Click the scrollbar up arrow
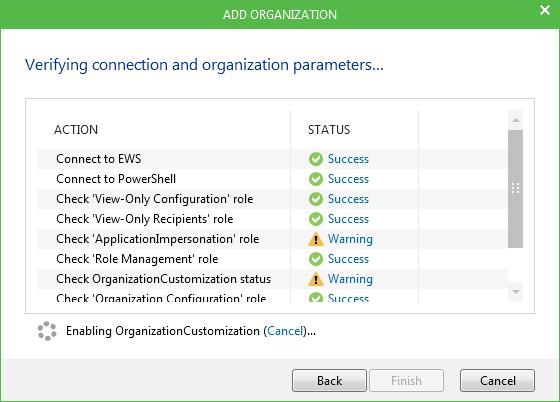The height and width of the screenshot is (402, 560). coord(515,120)
